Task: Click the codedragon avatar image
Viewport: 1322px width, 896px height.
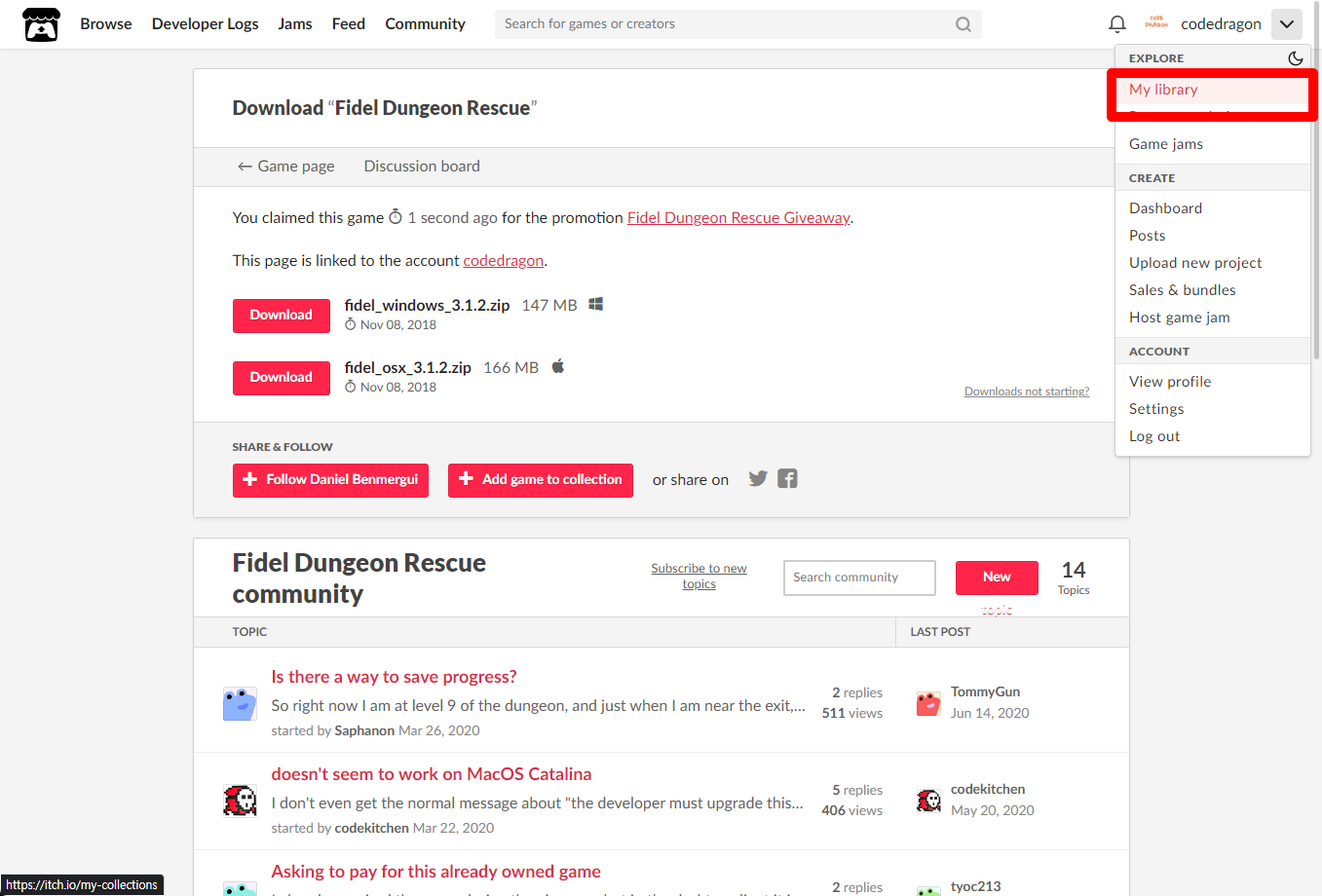Action: [1157, 23]
